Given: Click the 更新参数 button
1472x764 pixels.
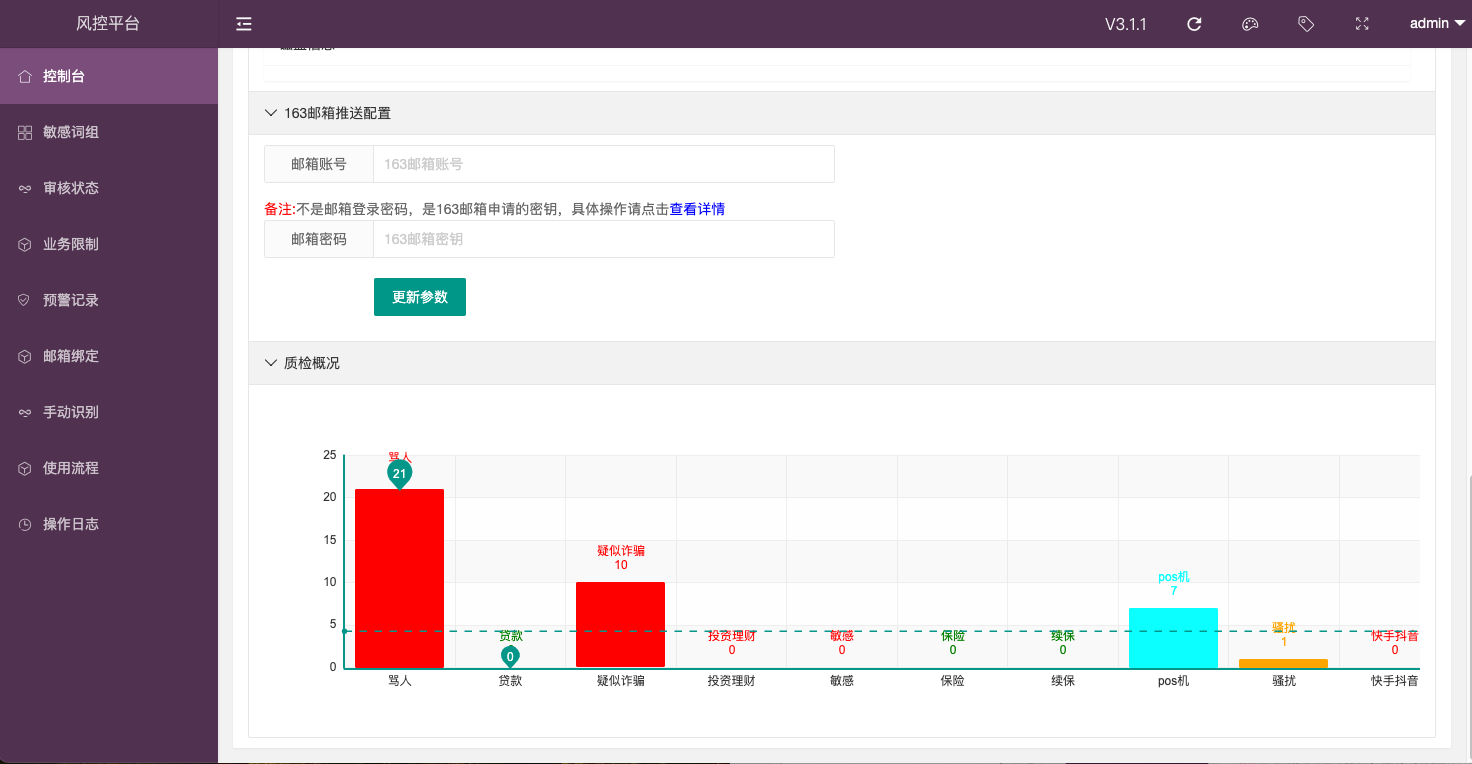Looking at the screenshot, I should (x=419, y=297).
